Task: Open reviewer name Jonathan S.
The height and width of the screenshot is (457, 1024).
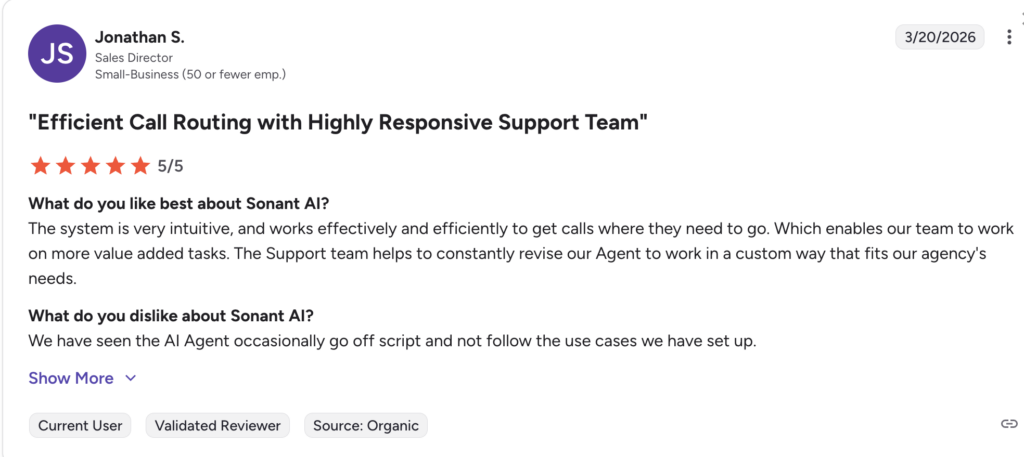Action: [x=140, y=37]
